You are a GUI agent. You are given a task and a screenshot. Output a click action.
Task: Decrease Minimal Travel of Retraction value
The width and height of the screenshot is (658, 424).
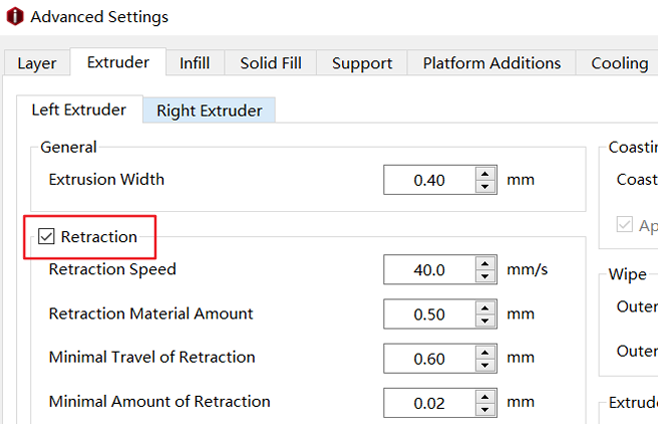click(485, 365)
